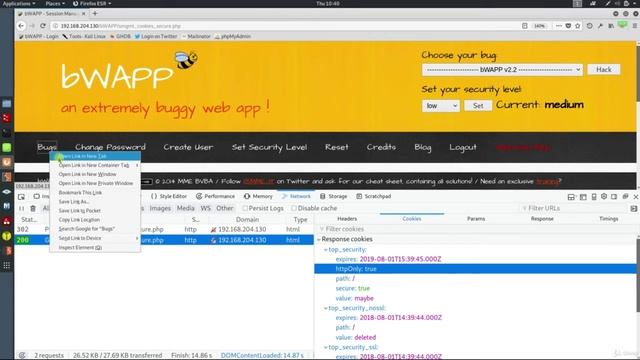Open the library icon in toolbar
This screenshot has width=640, height=360.
tap(611, 26)
